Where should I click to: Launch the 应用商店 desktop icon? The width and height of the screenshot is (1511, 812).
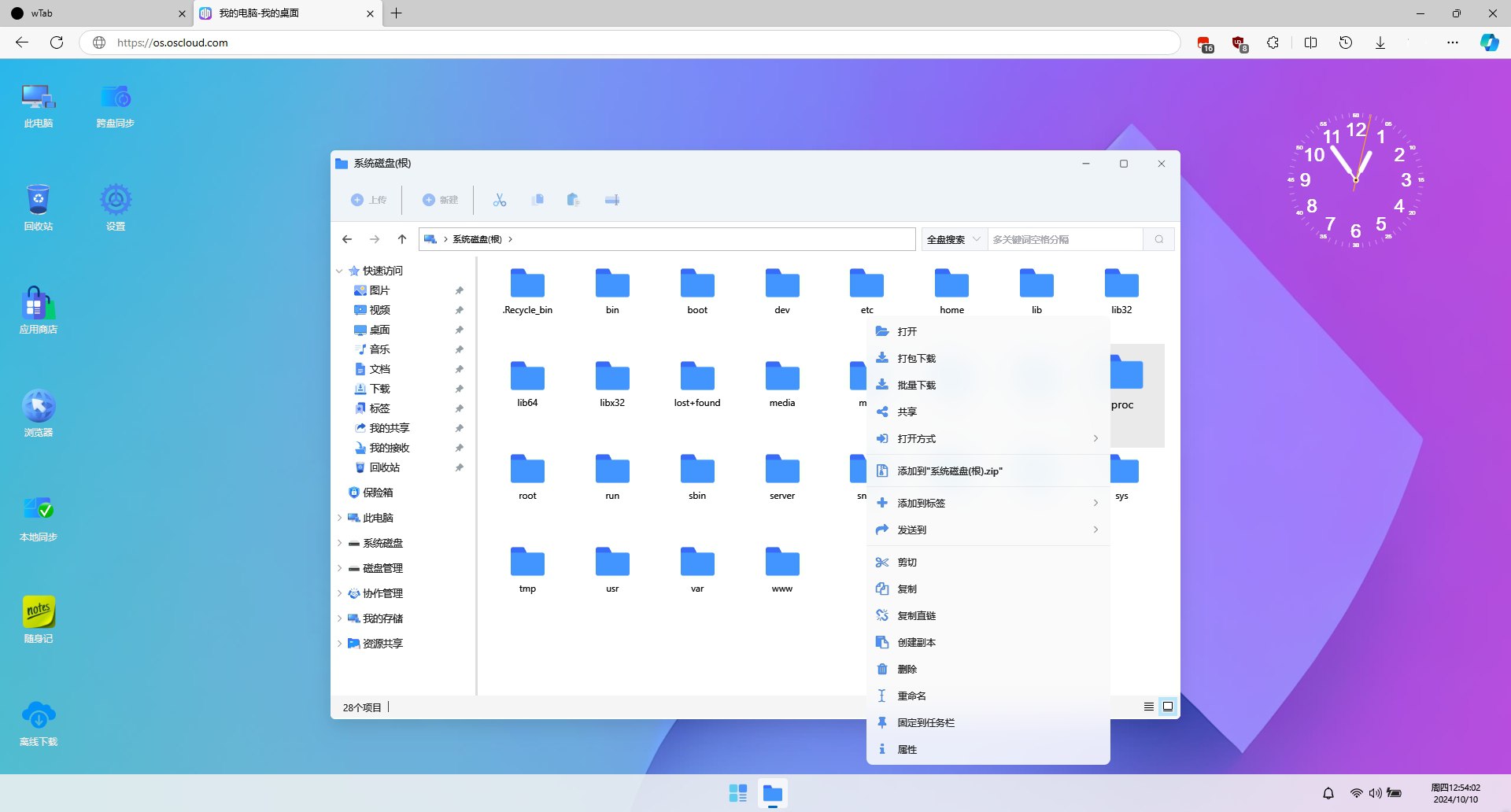tap(38, 310)
